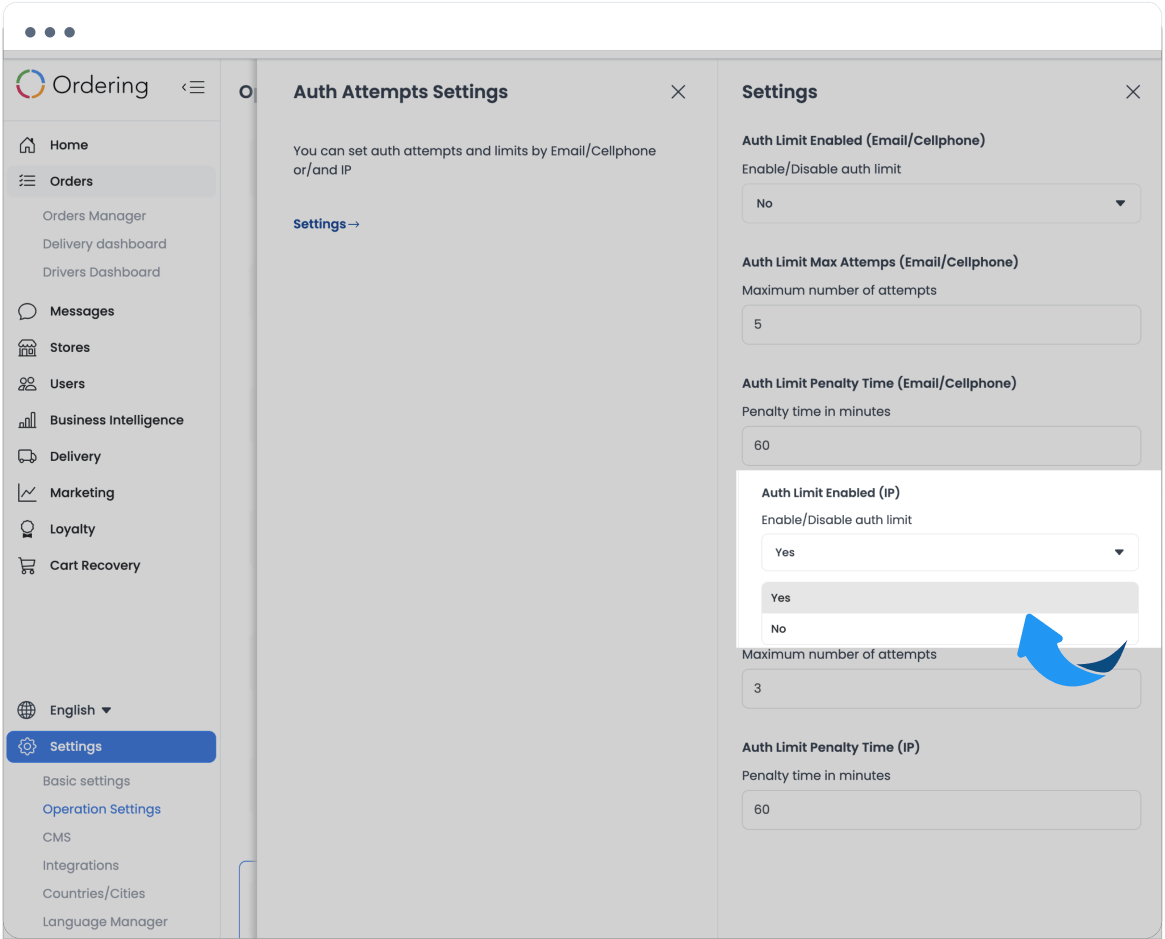Viewport: 1165px width, 939px height.
Task: Open Countries/Cities submenu link
Action: [x=94, y=894]
